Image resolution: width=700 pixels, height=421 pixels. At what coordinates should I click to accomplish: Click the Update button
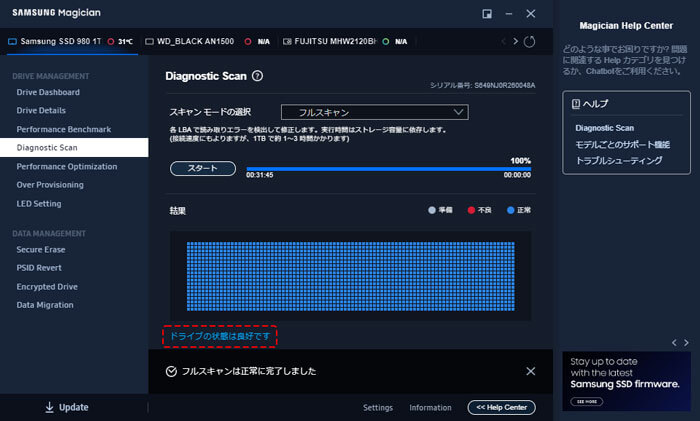(x=67, y=407)
